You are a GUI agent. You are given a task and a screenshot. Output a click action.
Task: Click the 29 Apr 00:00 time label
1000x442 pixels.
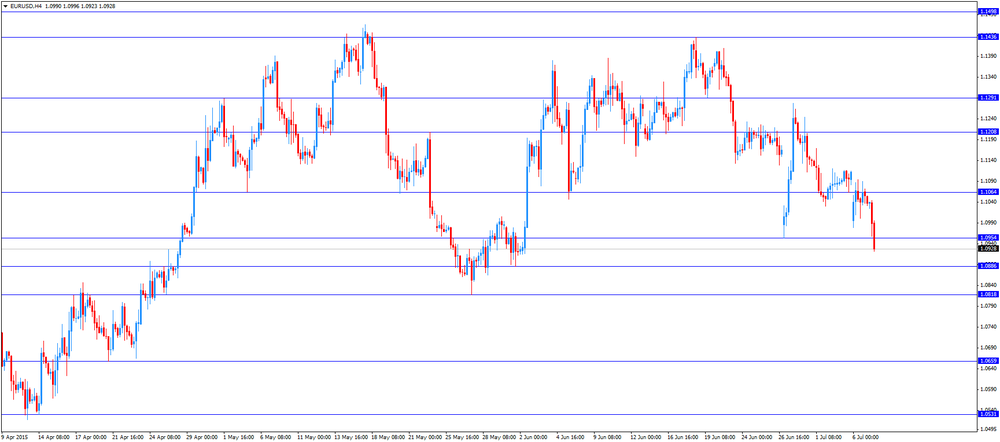(201, 438)
